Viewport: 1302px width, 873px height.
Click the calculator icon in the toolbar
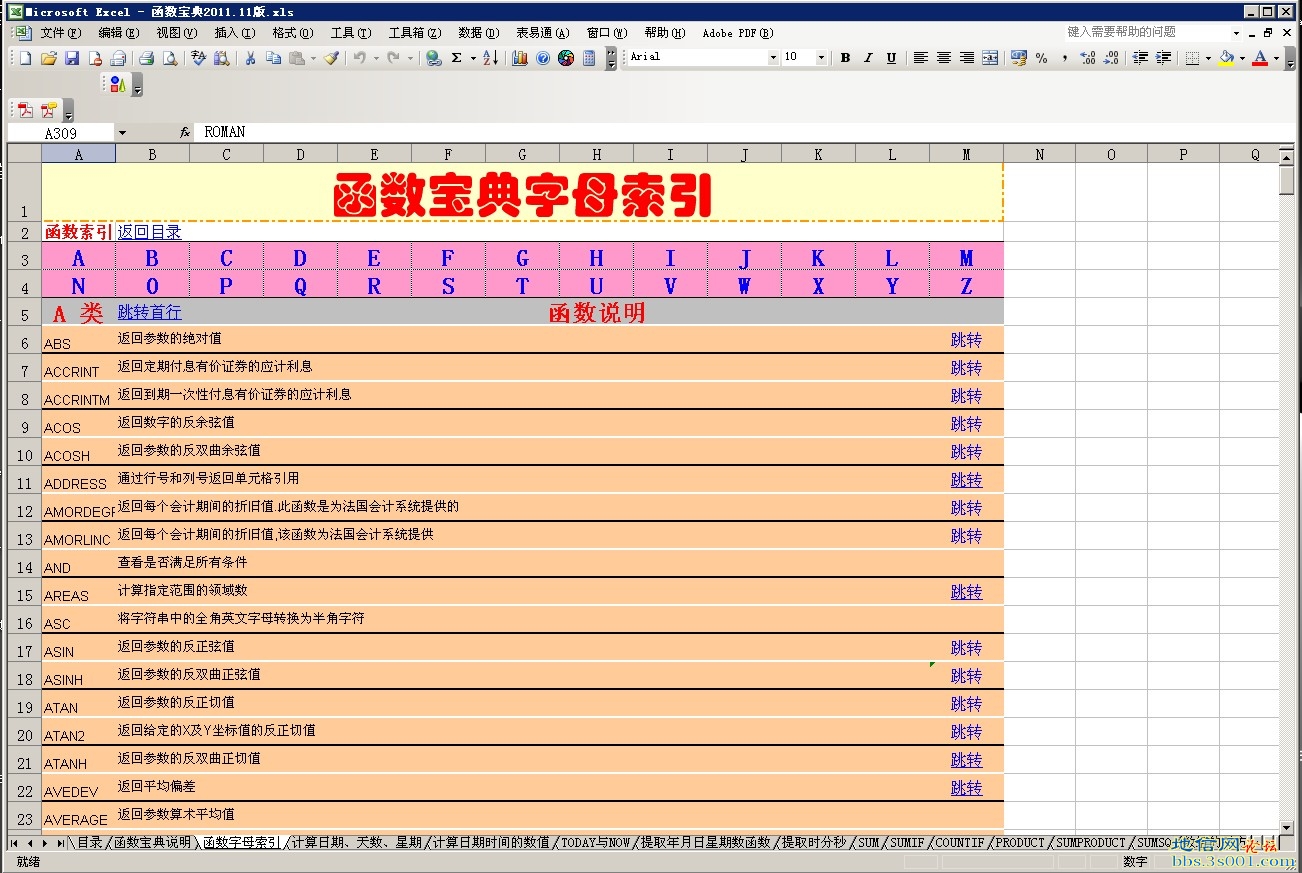click(589, 58)
